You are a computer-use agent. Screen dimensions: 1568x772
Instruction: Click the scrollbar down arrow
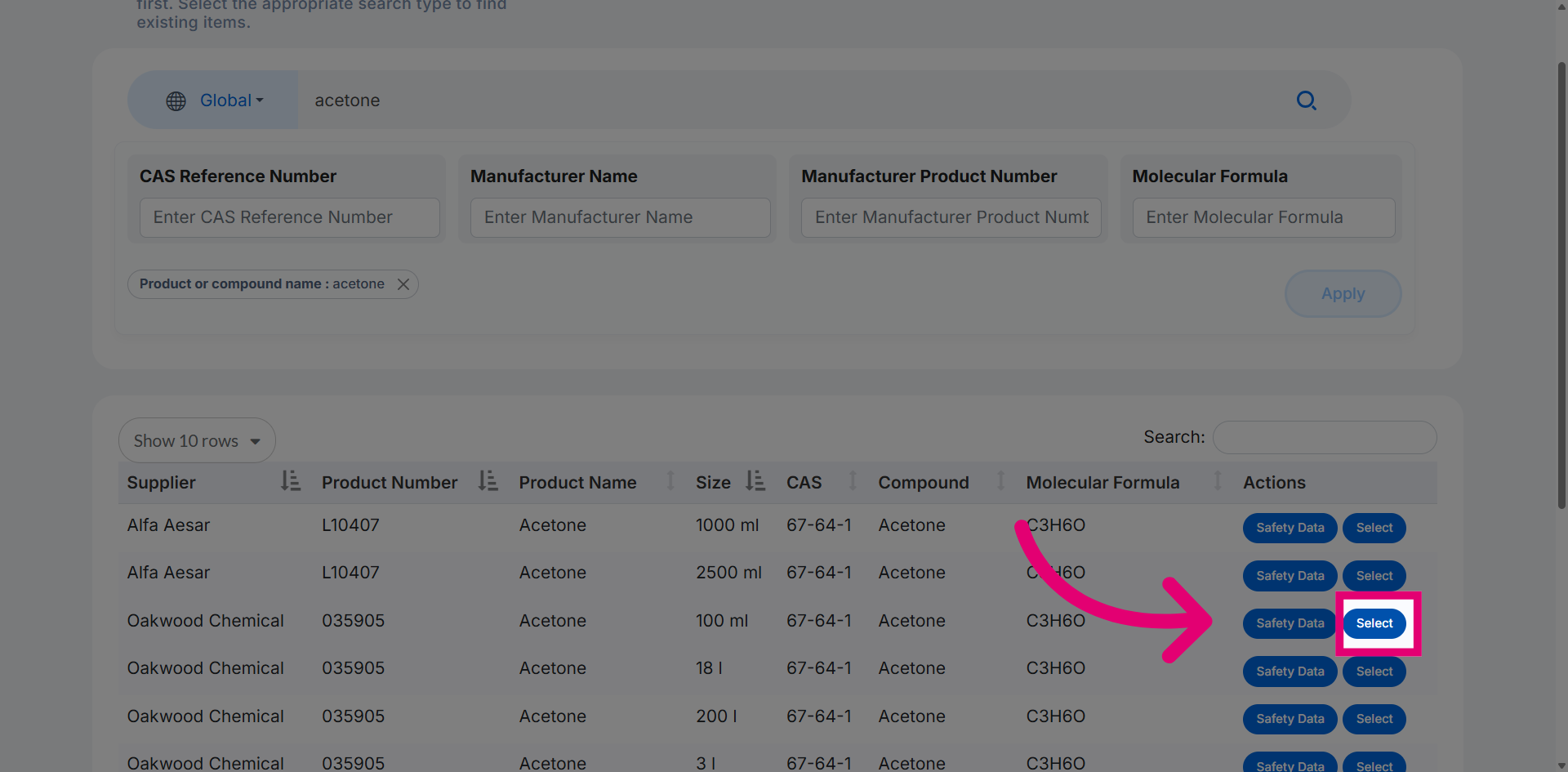click(1561, 765)
